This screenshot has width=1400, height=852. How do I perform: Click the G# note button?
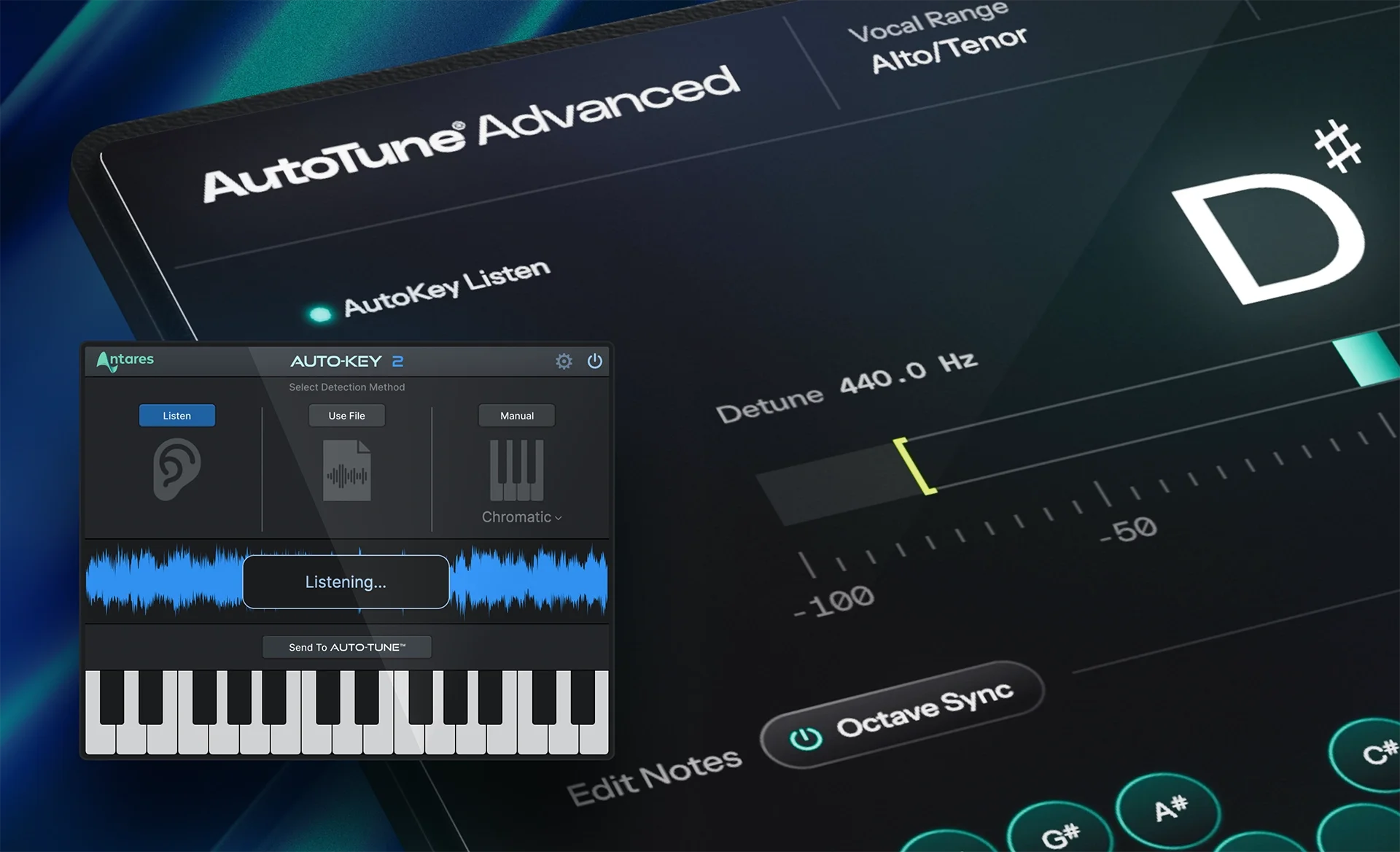[x=1060, y=832]
